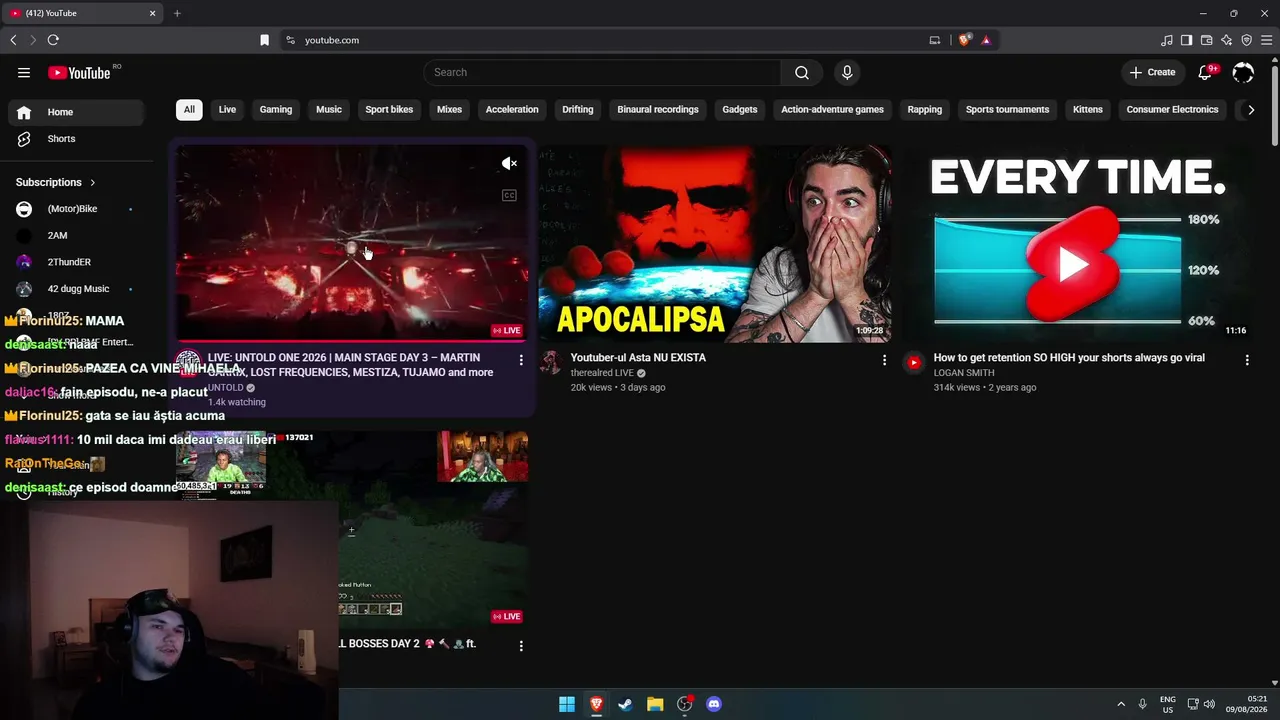Image resolution: width=1280 pixels, height=720 pixels.
Task: Select the Binaural recordings chip
Action: tap(658, 109)
